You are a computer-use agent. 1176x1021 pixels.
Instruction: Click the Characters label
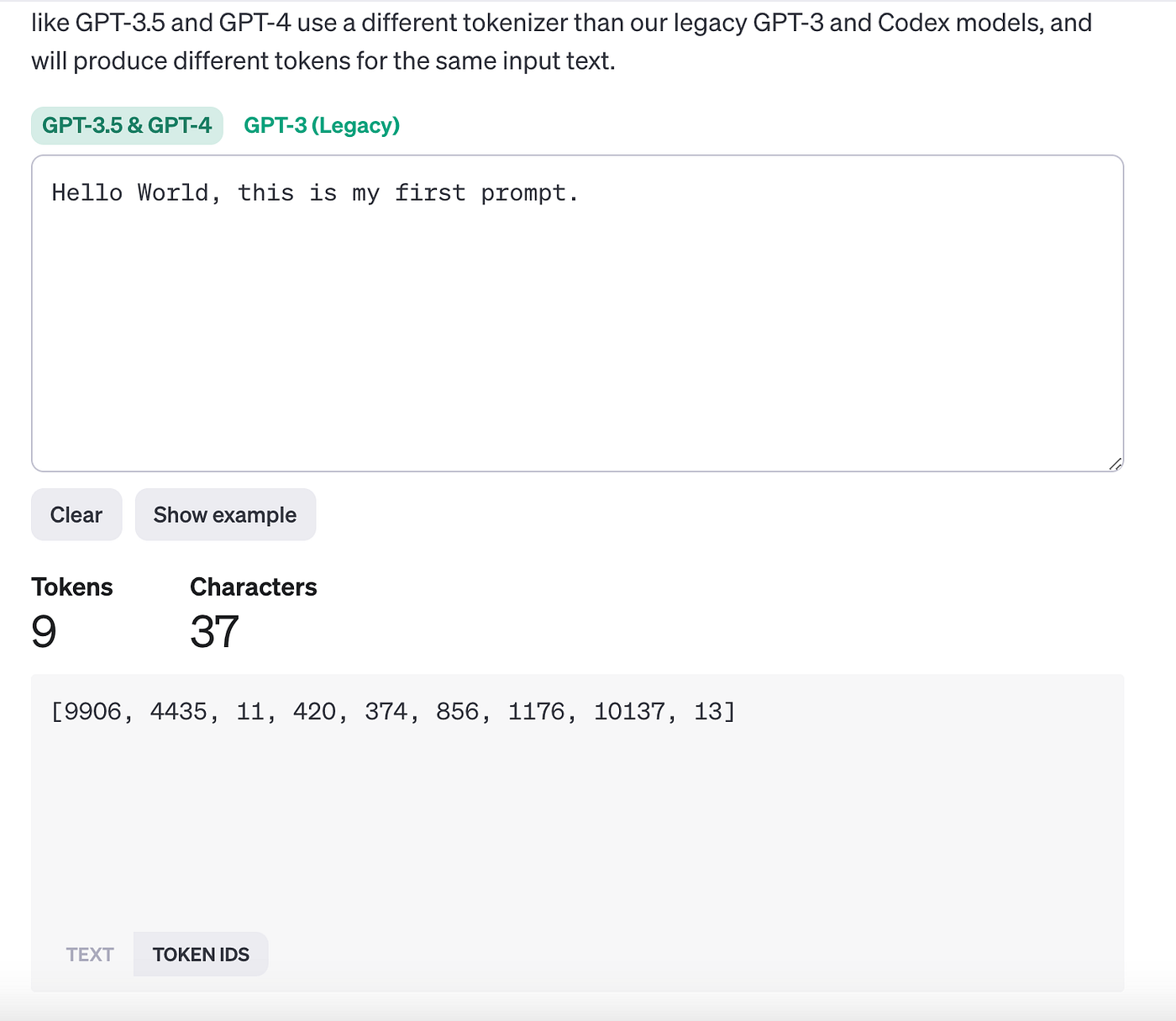click(253, 587)
